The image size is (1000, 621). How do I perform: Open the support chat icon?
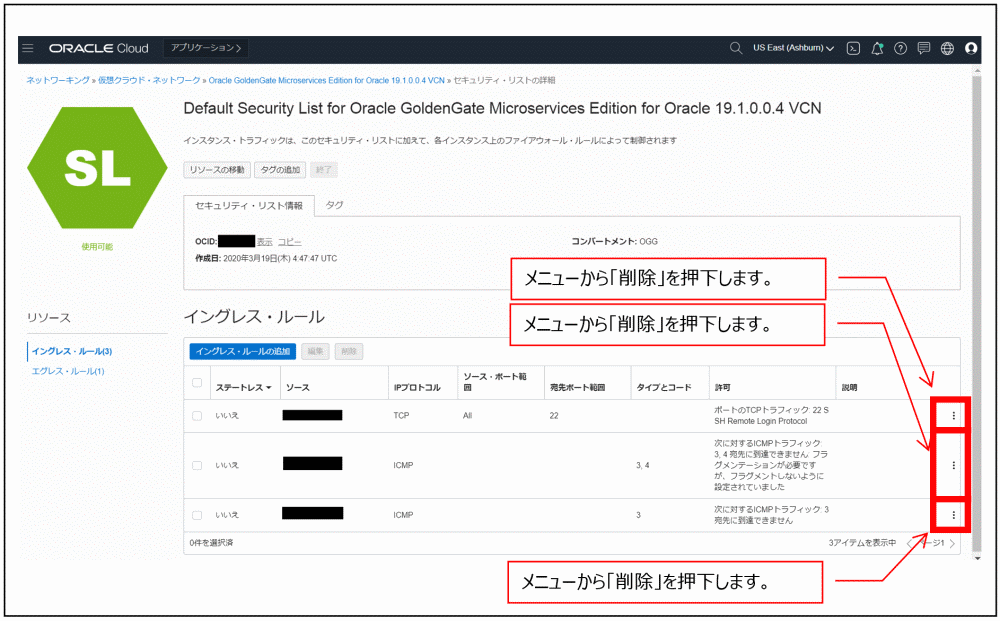click(923, 48)
